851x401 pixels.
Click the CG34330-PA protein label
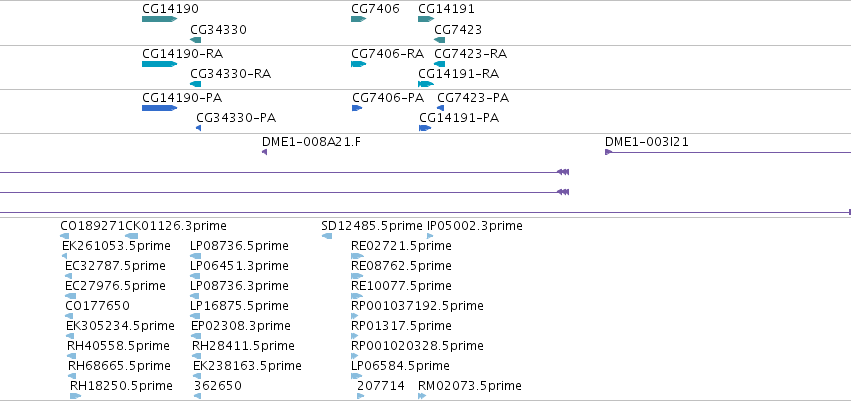(236, 118)
